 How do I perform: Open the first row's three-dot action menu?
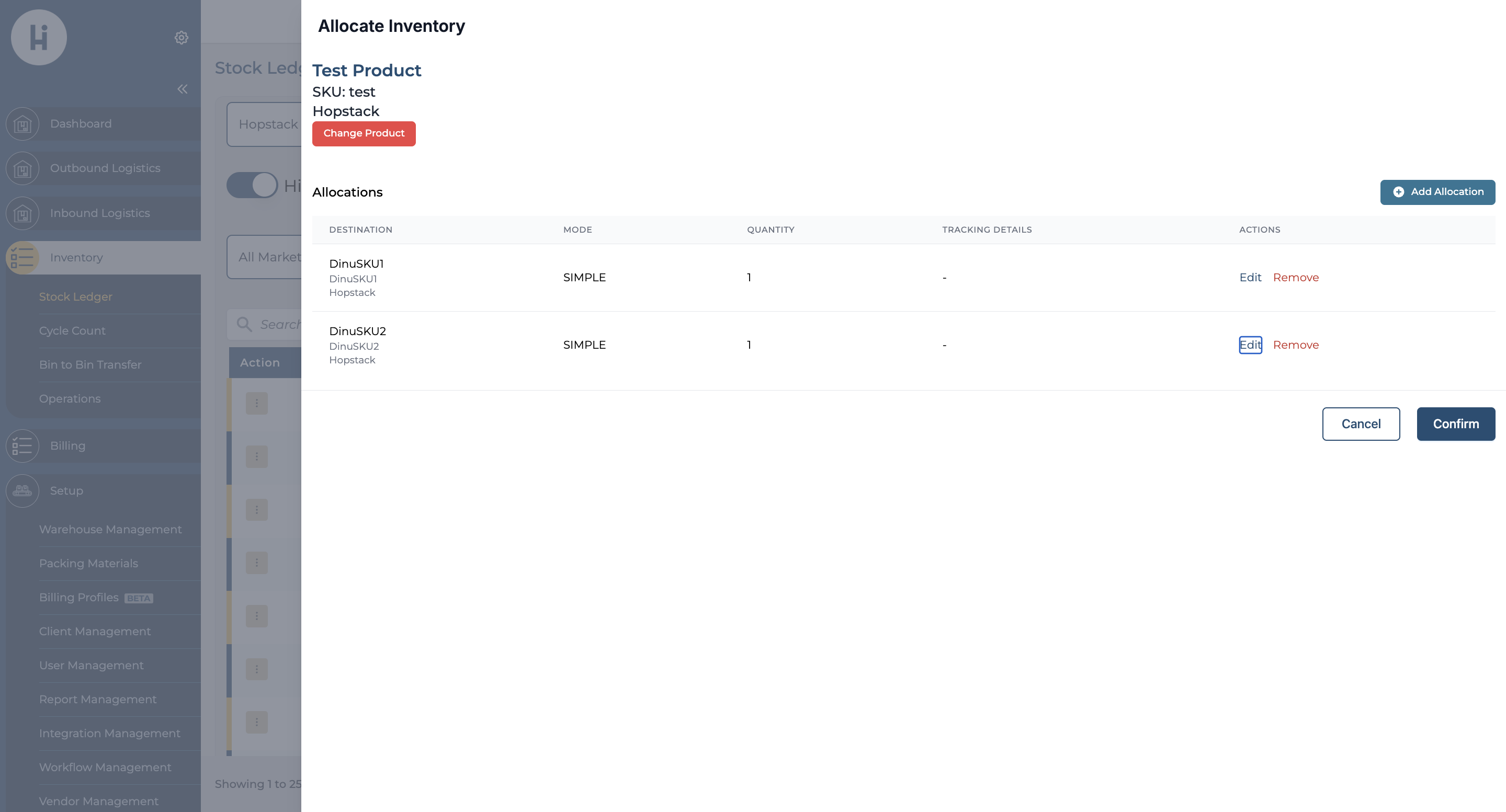click(256, 403)
